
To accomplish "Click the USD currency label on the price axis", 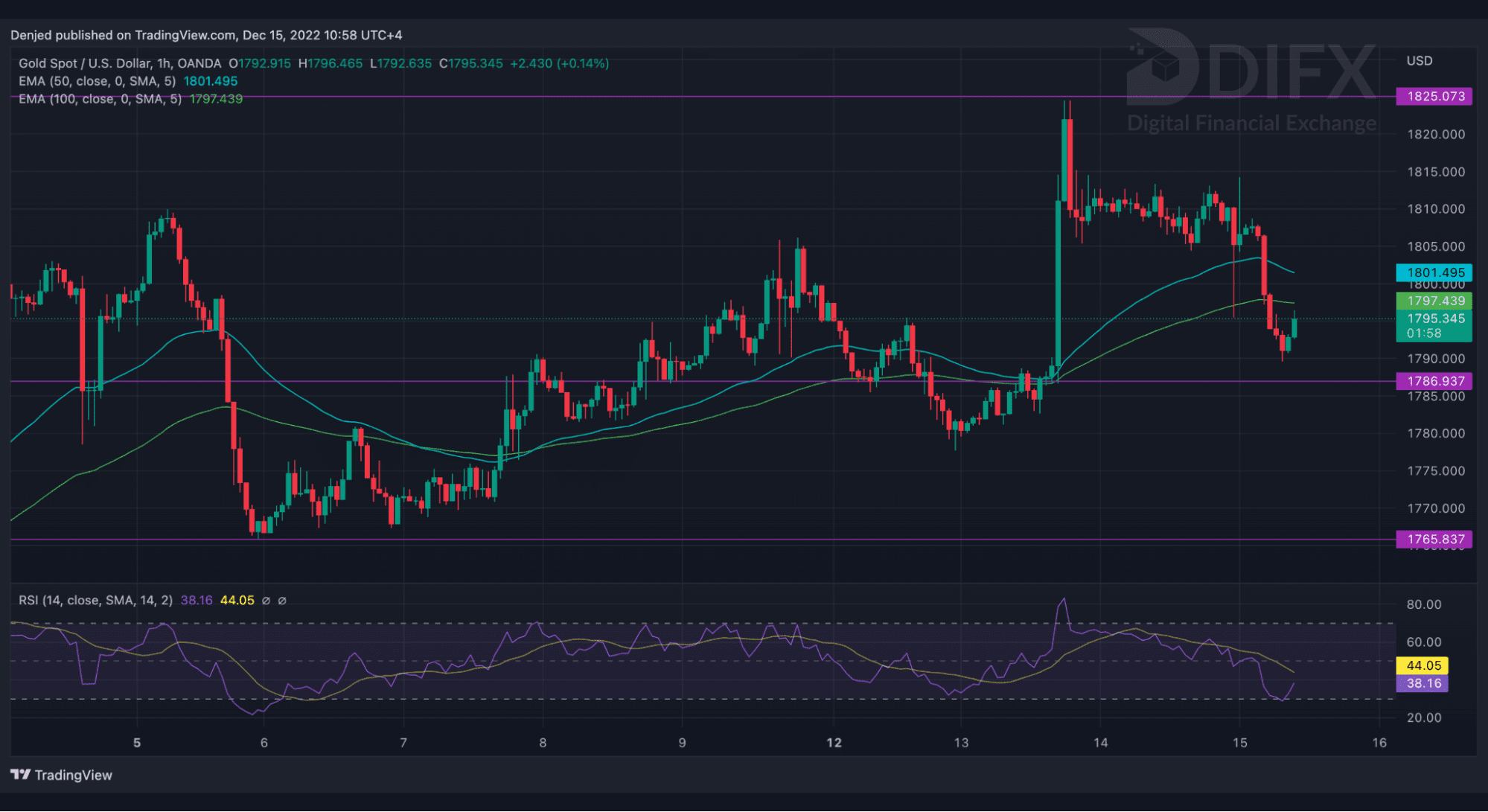I will [1419, 61].
